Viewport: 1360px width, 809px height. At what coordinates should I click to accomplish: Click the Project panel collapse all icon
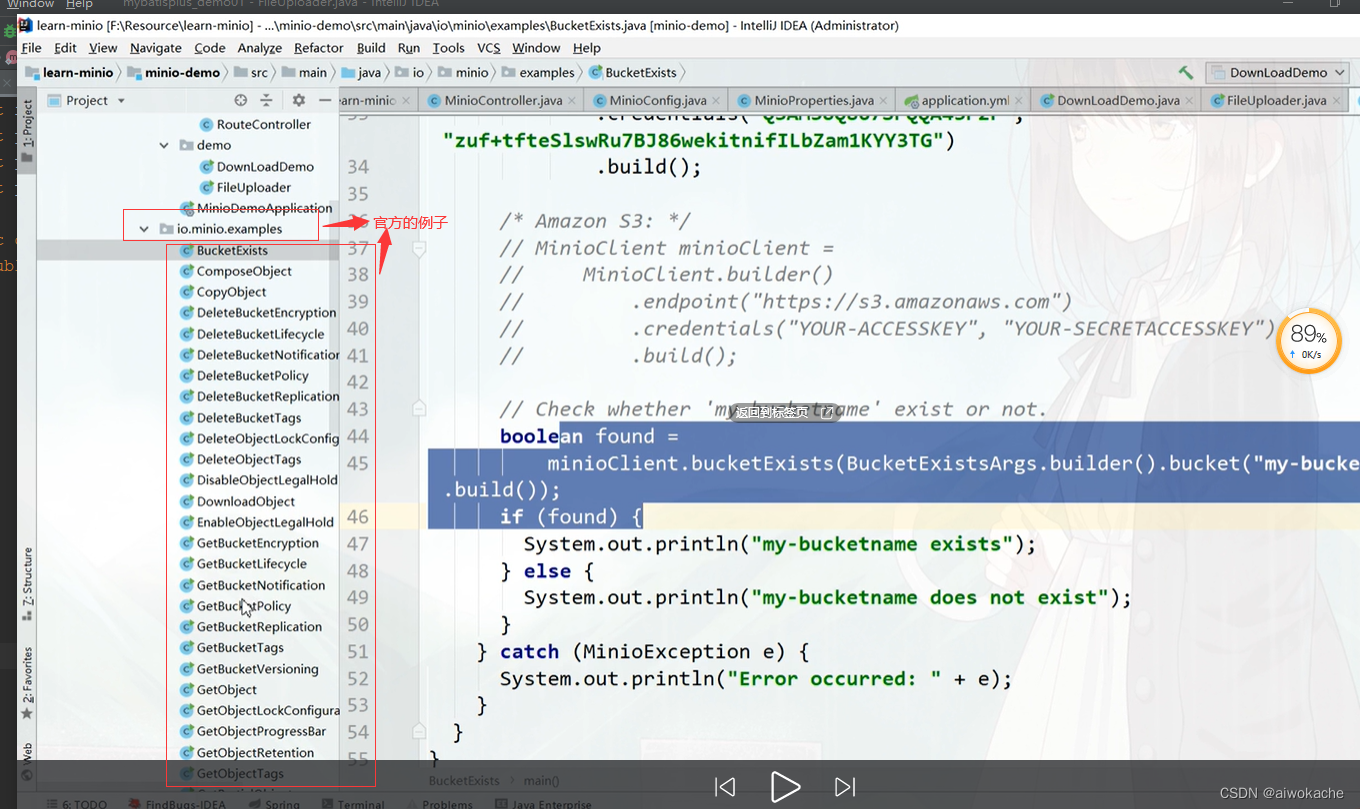[266, 100]
